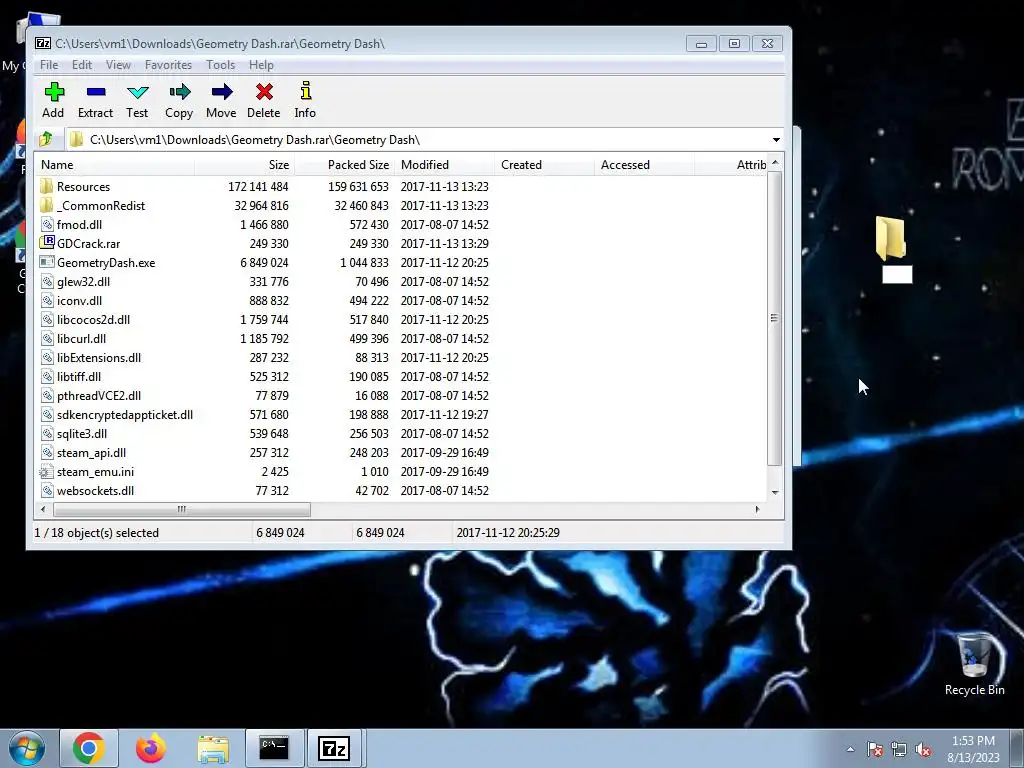Select the GDCrack.rar archive icon
Screen dimensions: 1024x768
pyautogui.click(x=46, y=243)
